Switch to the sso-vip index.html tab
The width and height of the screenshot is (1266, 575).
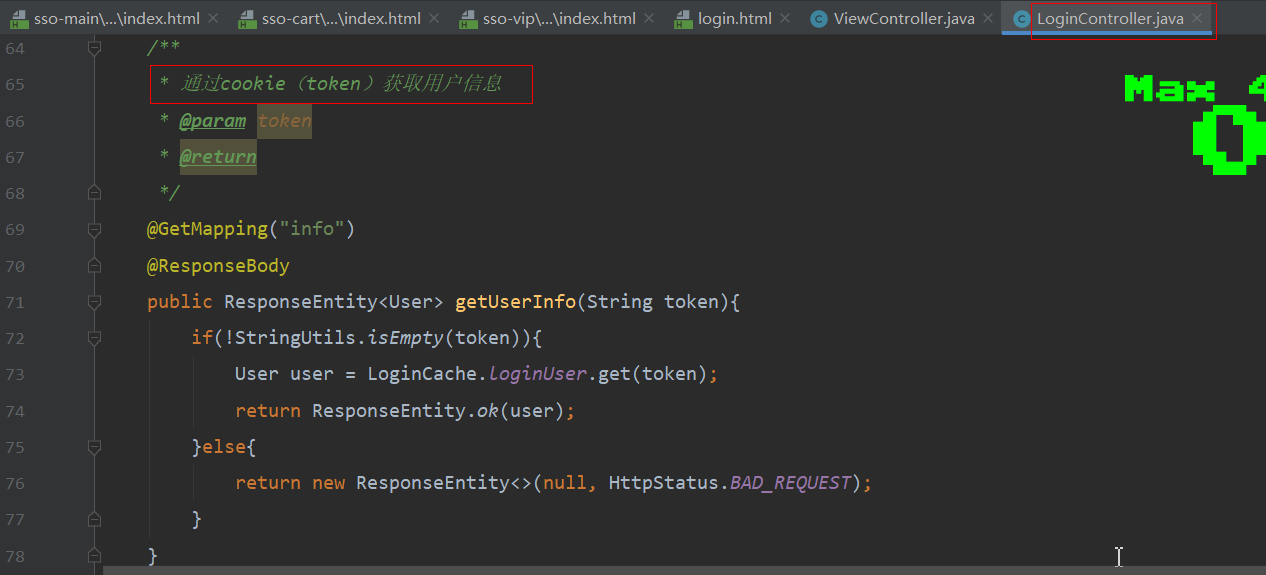tap(558, 19)
